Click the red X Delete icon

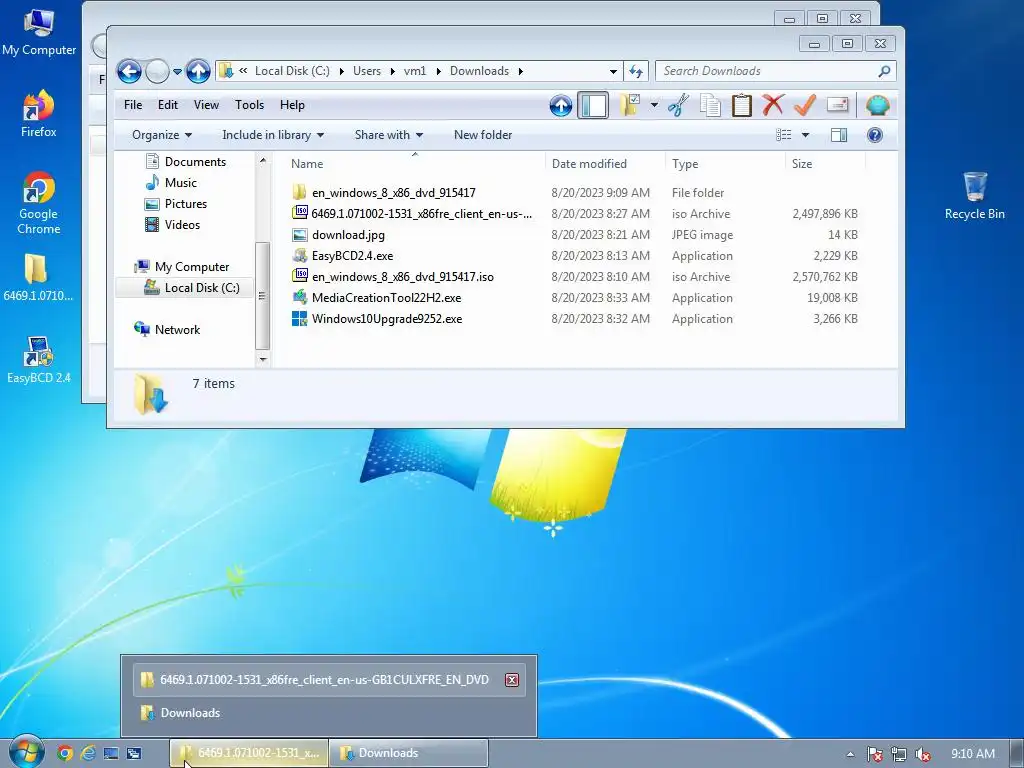coord(773,105)
